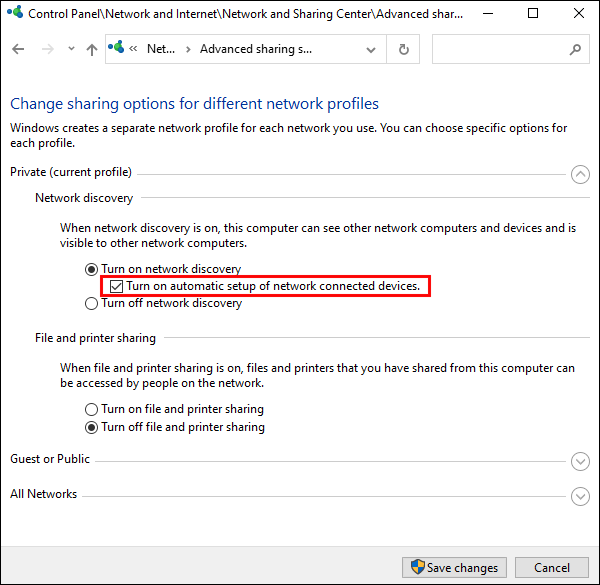
Task: Refresh the Advanced sharing settings page
Action: click(x=403, y=49)
